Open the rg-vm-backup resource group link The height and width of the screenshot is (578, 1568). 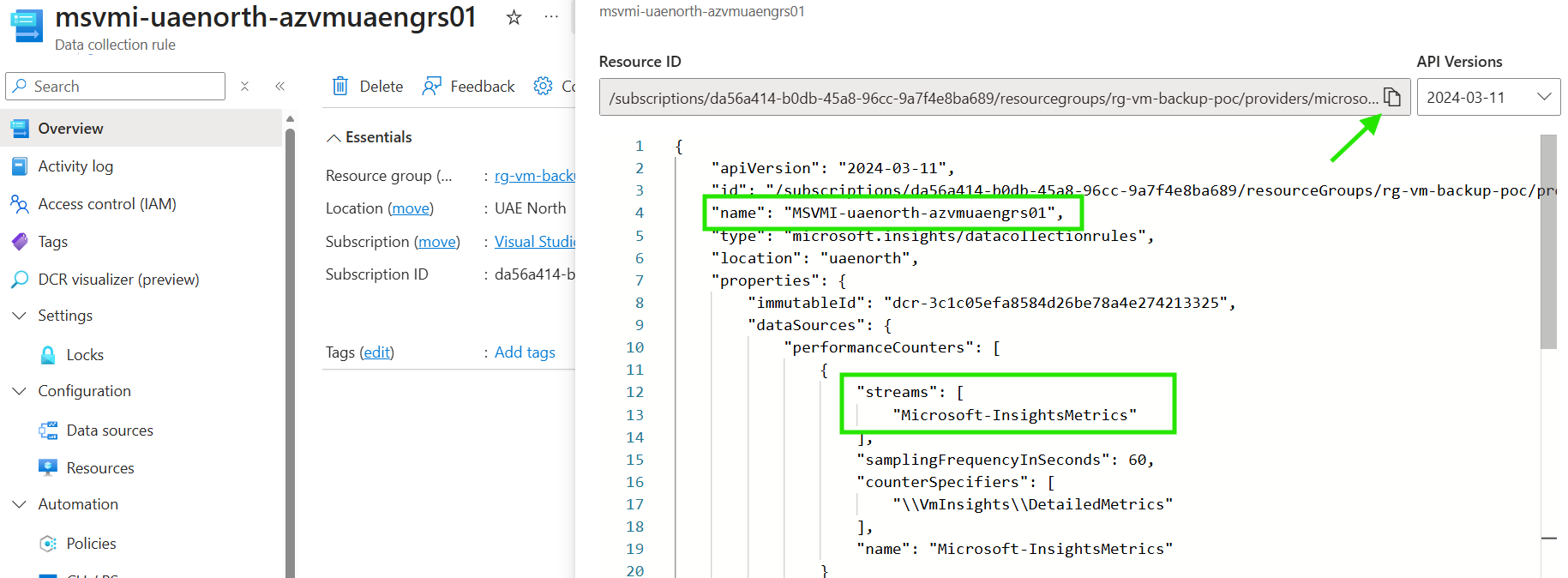click(x=534, y=176)
